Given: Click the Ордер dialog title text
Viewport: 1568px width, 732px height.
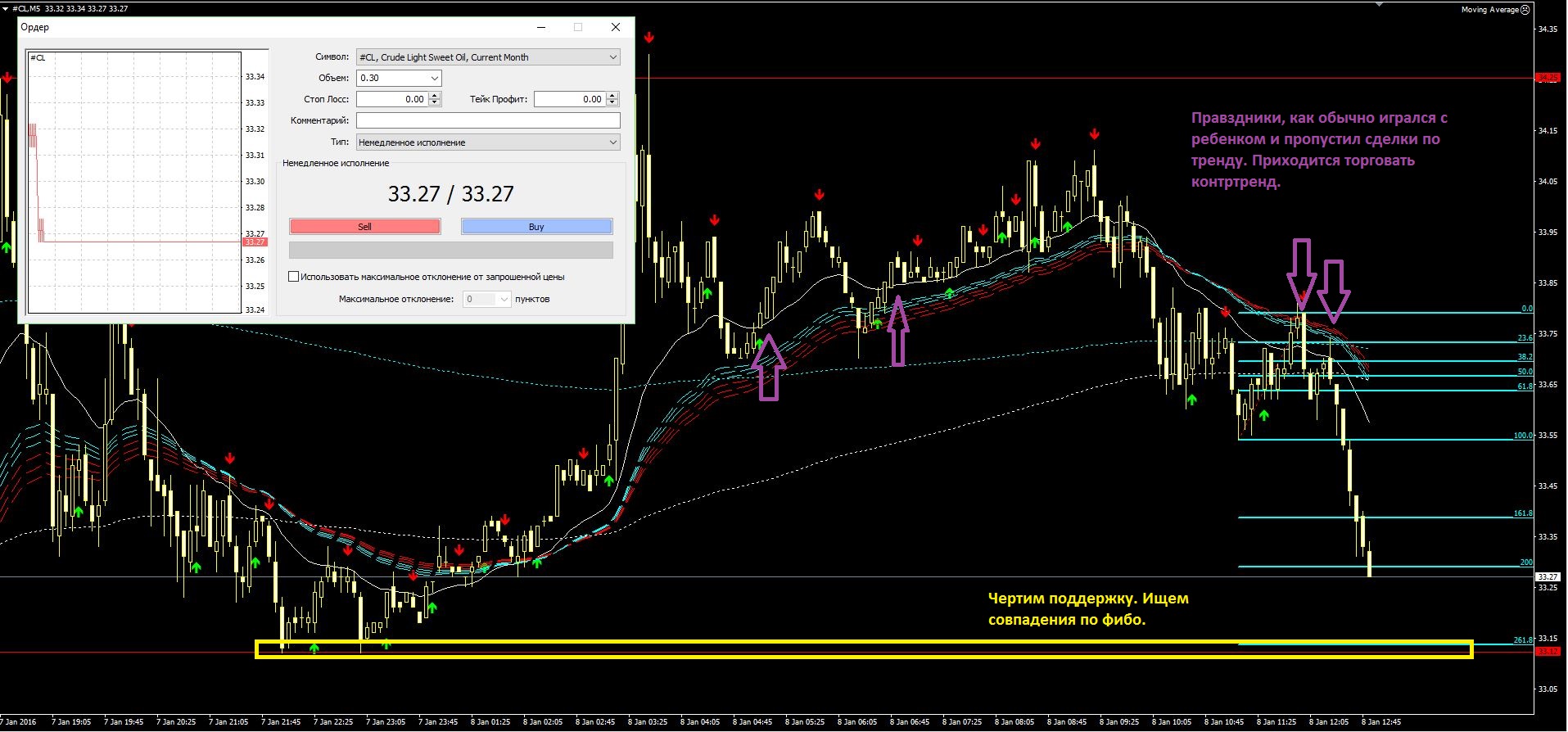Looking at the screenshot, I should pos(34,27).
